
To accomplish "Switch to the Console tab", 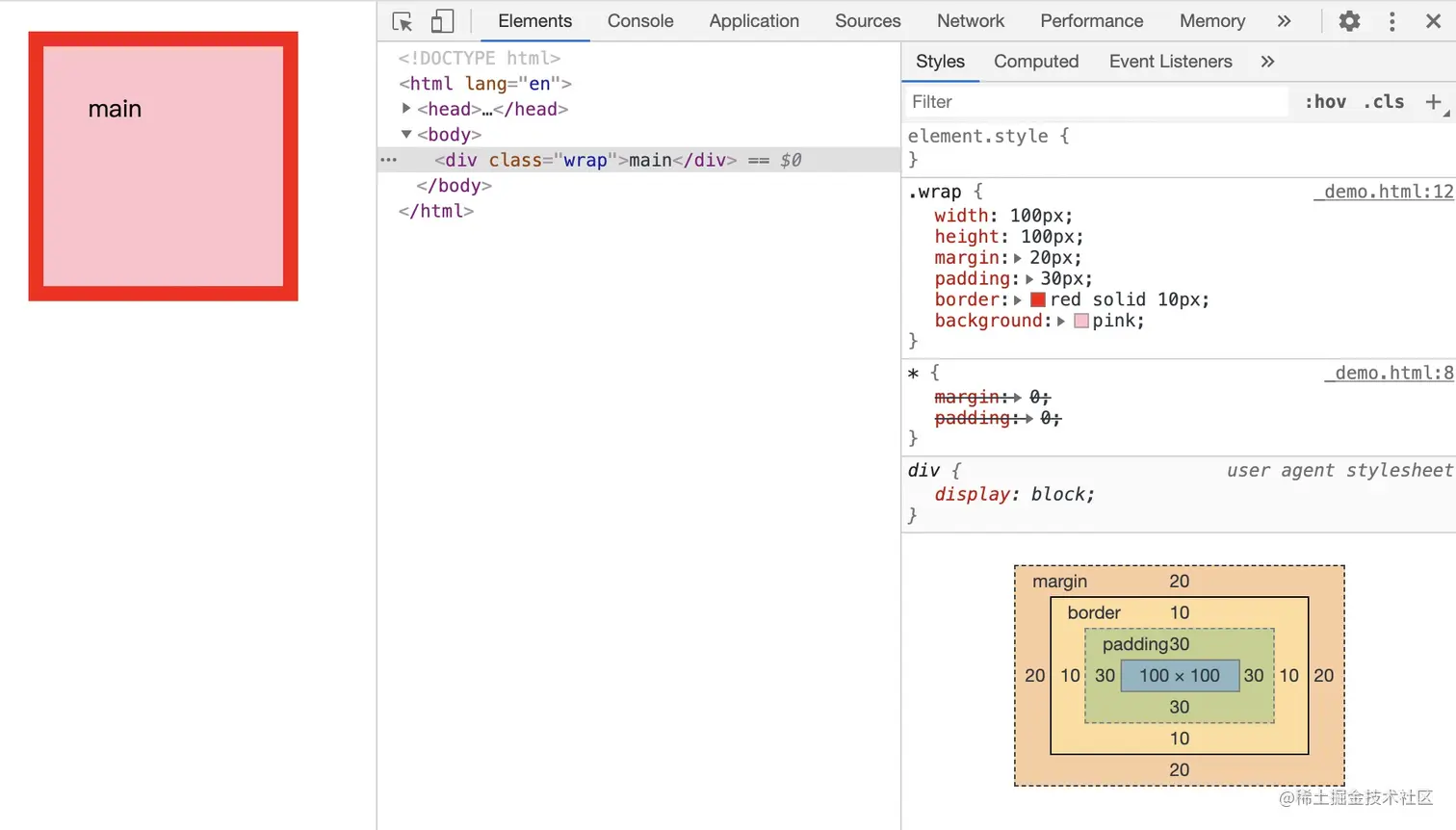I will point(640,21).
